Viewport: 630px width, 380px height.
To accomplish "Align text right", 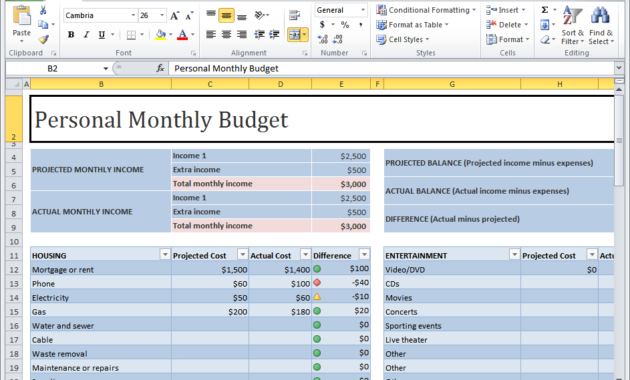I will pos(242,35).
